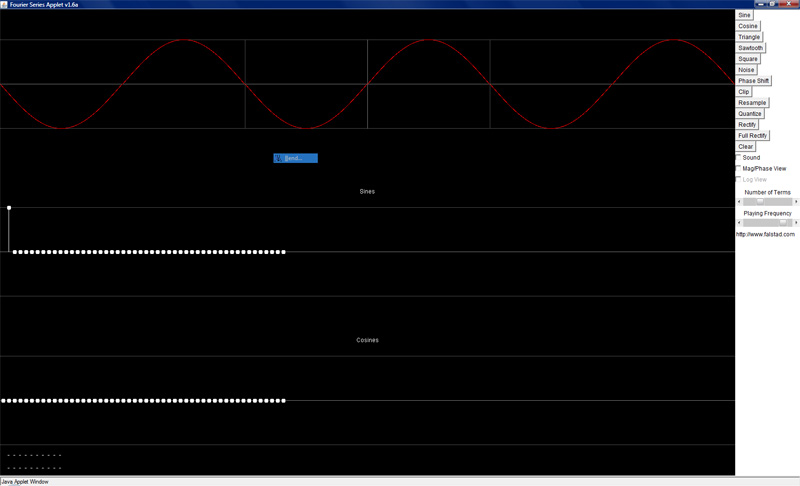Apply Phase Shift to the waveform
The width and height of the screenshot is (800, 486).
tap(753, 81)
